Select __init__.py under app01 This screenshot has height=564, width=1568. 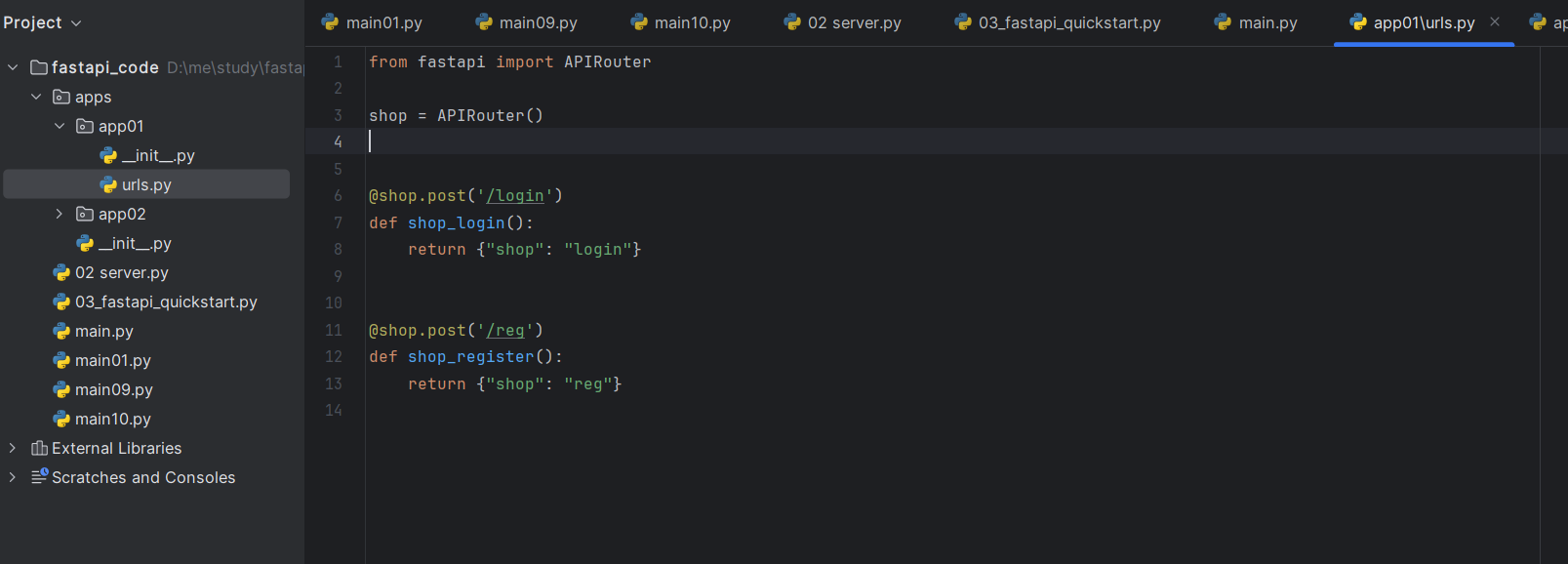pyautogui.click(x=158, y=155)
